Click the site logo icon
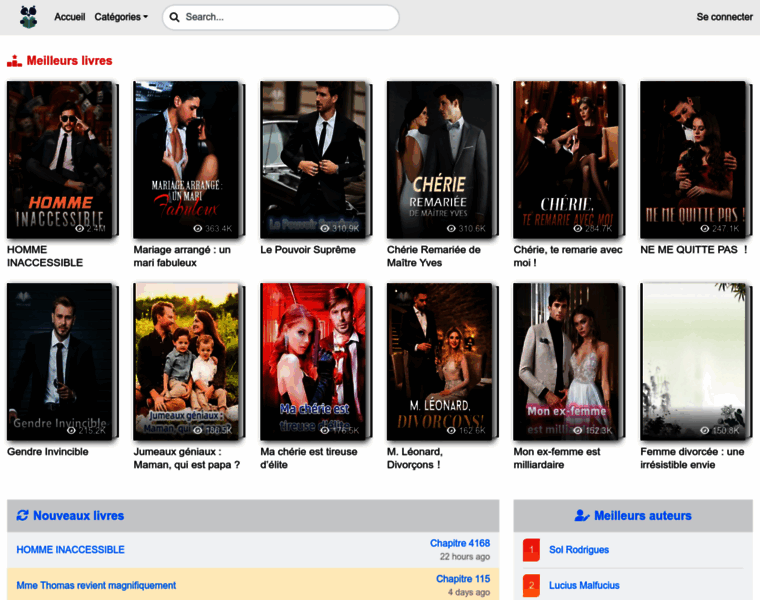 [x=29, y=17]
